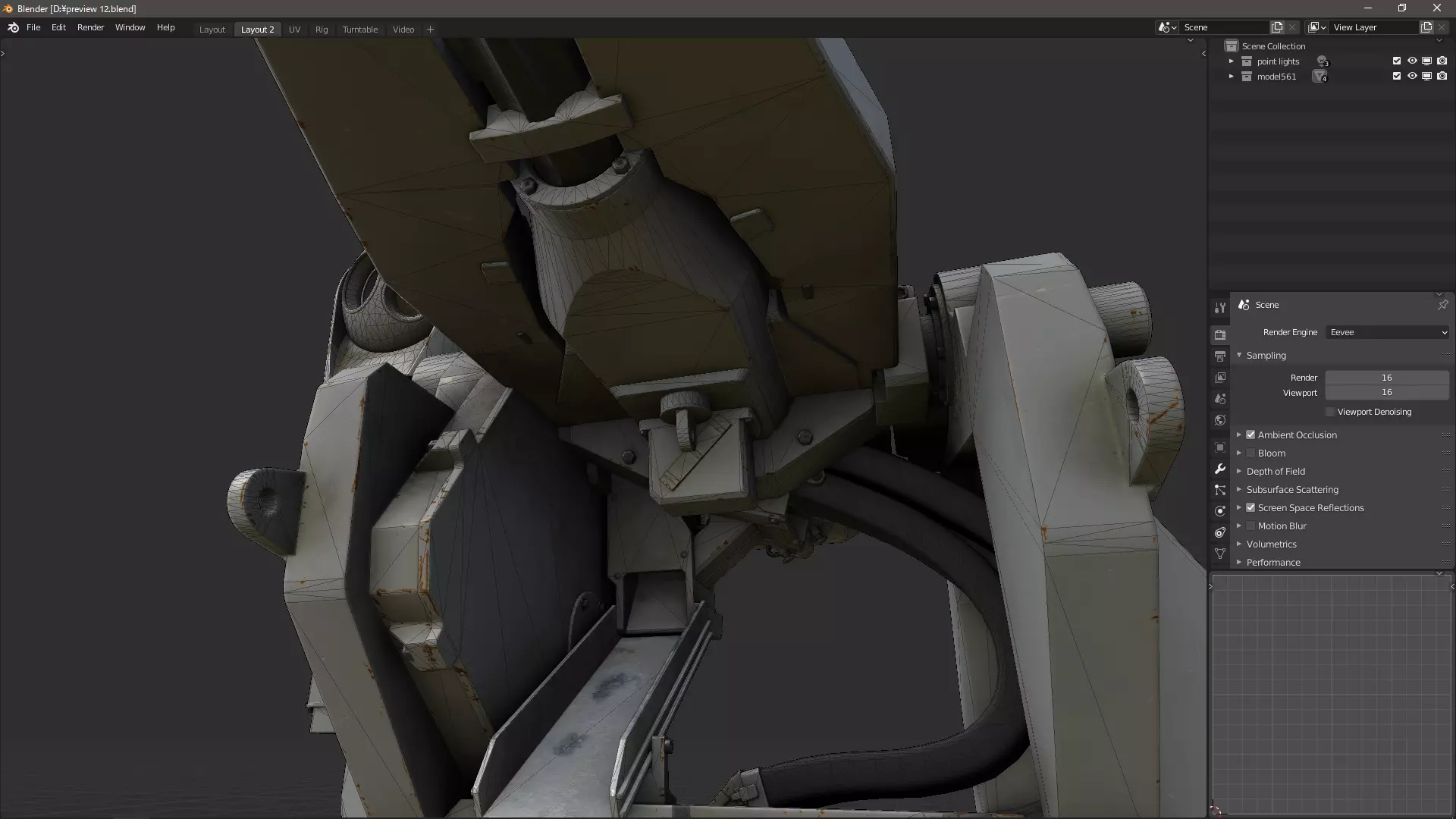Add a new workspace with the plus icon

[x=430, y=30]
